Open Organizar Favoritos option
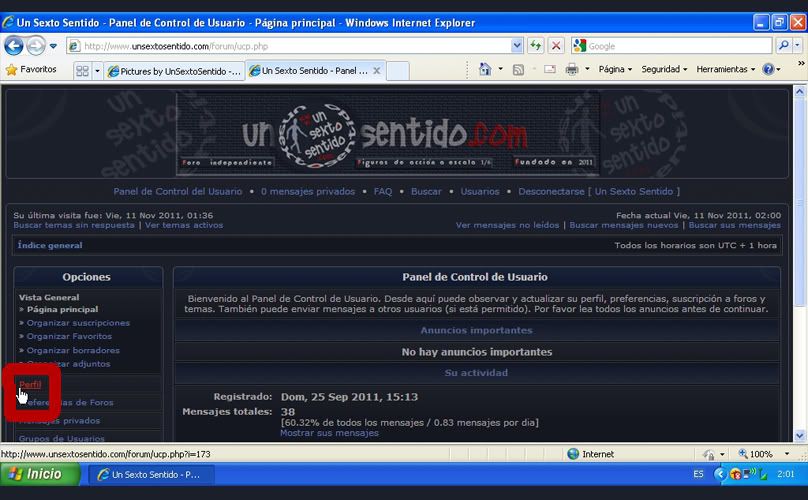The image size is (808, 500). click(x=69, y=336)
